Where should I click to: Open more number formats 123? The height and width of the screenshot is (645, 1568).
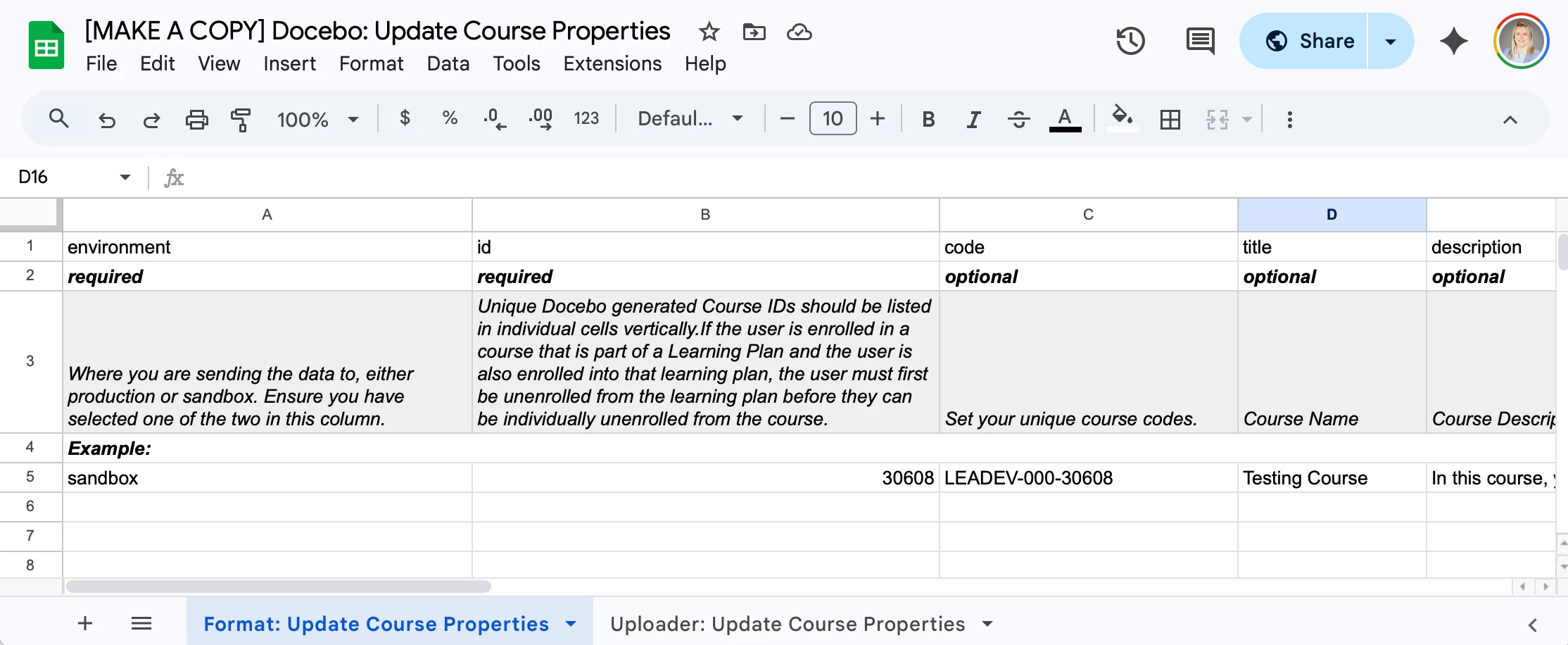point(586,118)
